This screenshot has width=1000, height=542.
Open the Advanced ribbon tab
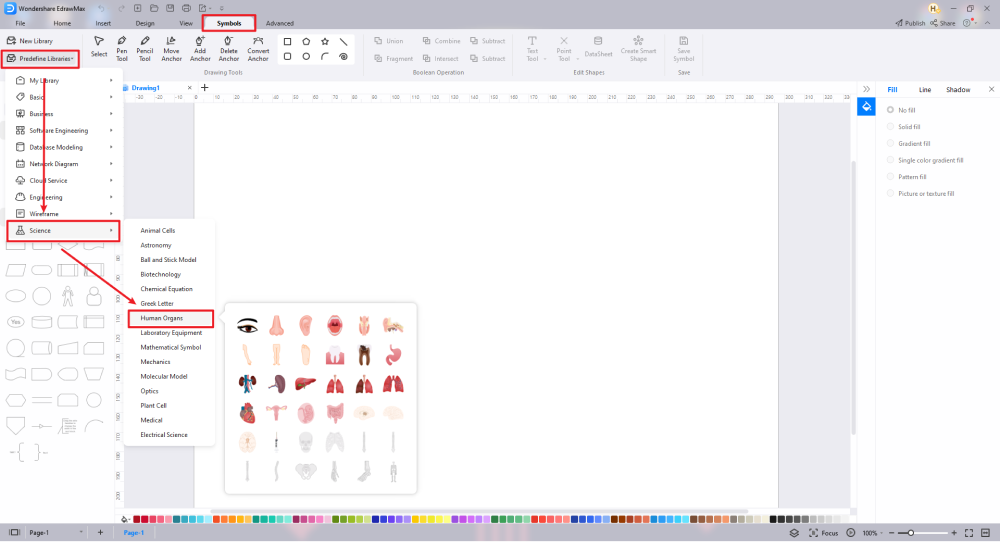pos(280,23)
